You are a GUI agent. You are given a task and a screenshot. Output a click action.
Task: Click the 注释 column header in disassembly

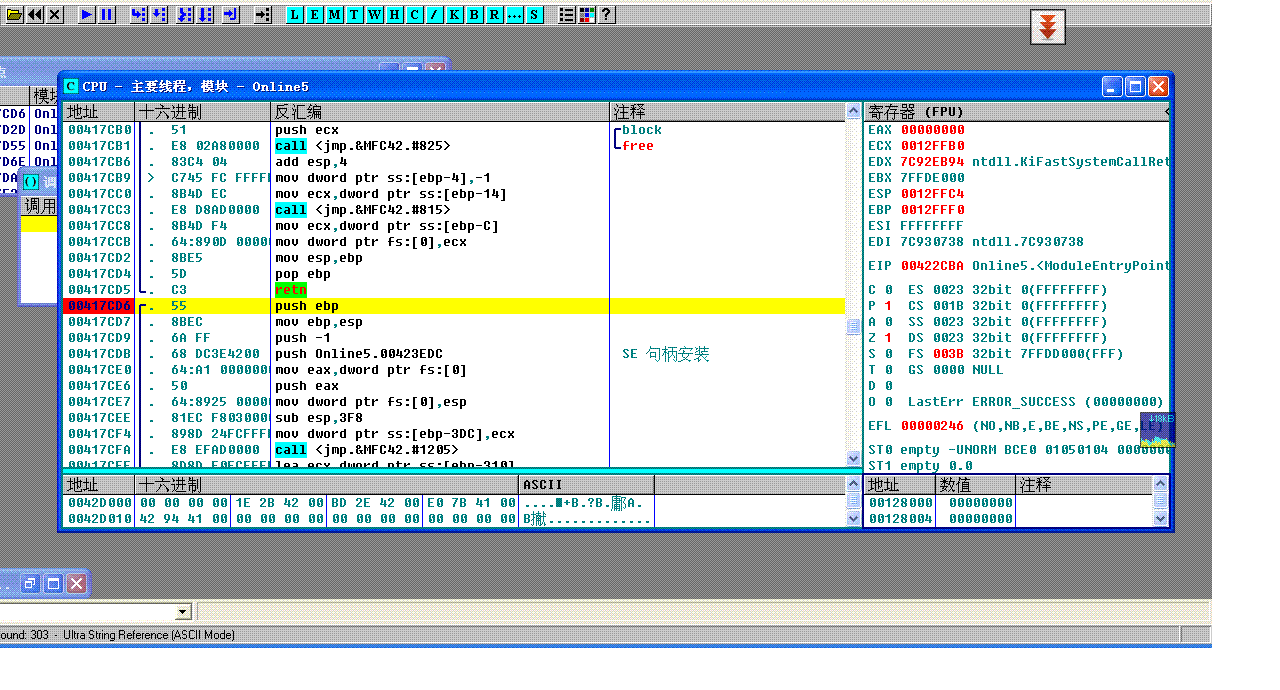tap(728, 112)
